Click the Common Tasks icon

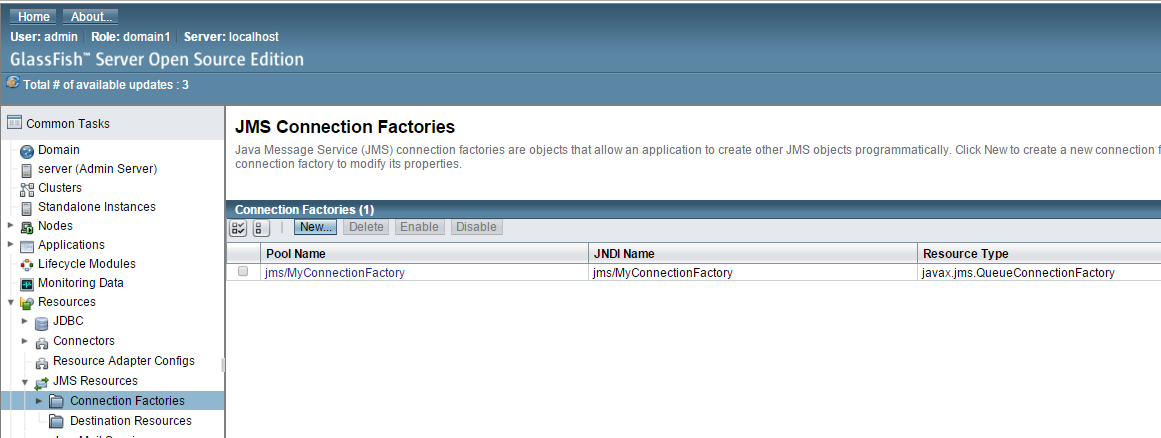click(x=14, y=124)
